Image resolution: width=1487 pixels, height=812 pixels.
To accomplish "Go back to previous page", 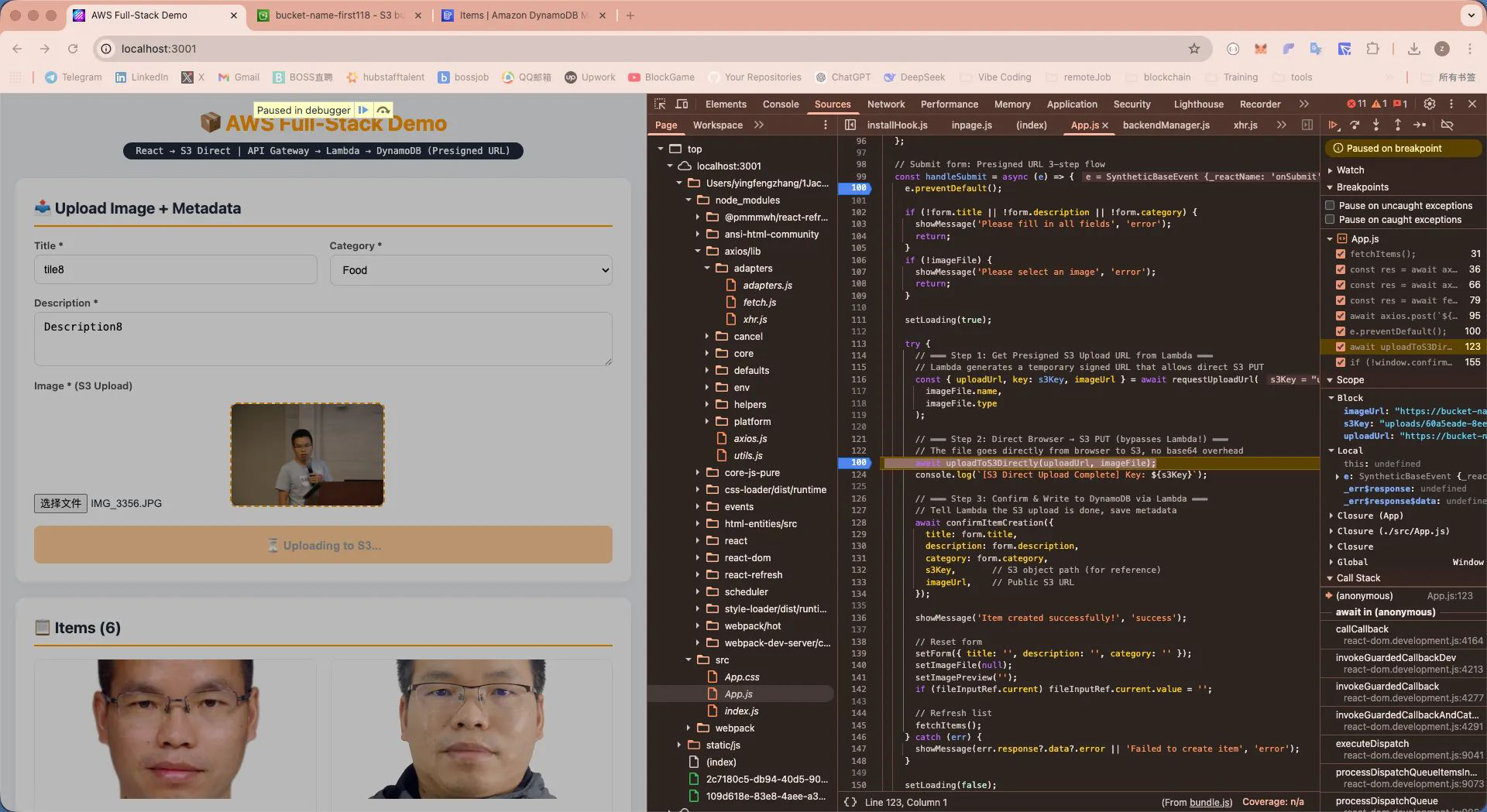I will (17, 49).
